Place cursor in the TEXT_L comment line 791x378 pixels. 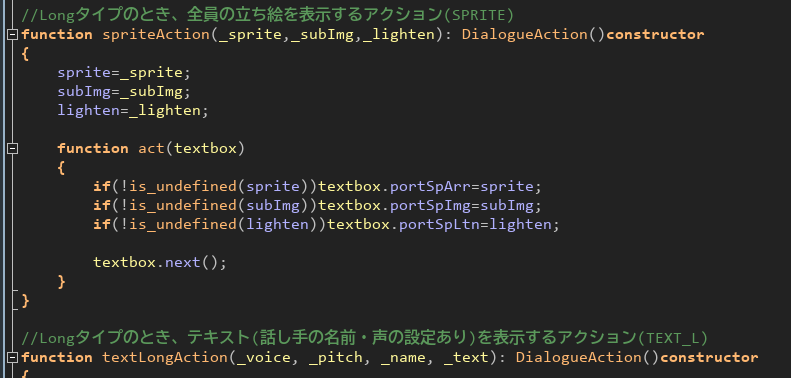pyautogui.click(x=365, y=337)
